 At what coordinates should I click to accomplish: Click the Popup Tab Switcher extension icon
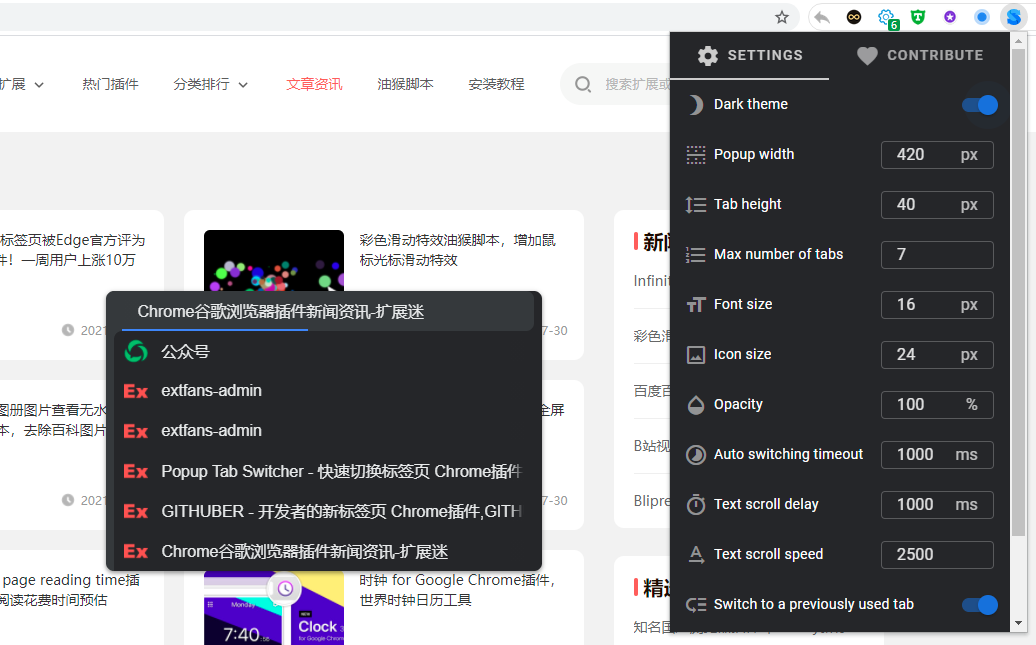coord(1014,17)
